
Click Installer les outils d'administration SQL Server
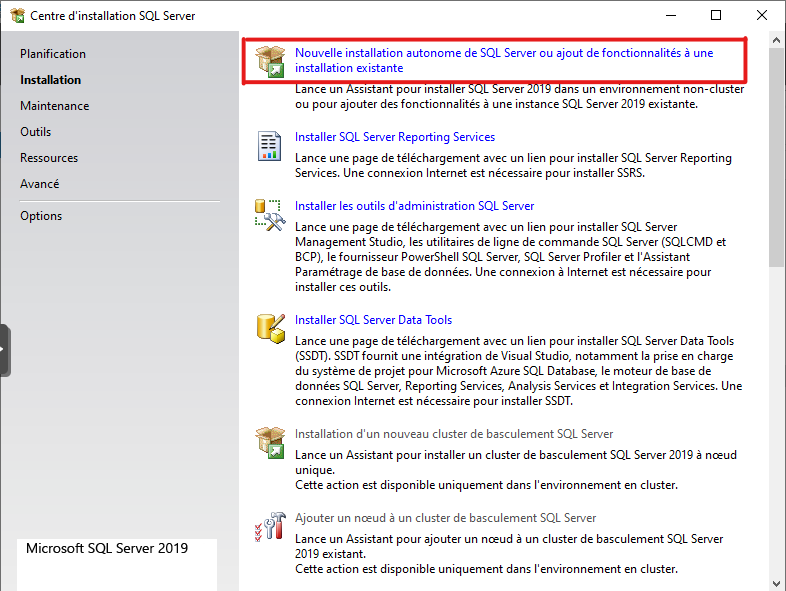(x=414, y=206)
